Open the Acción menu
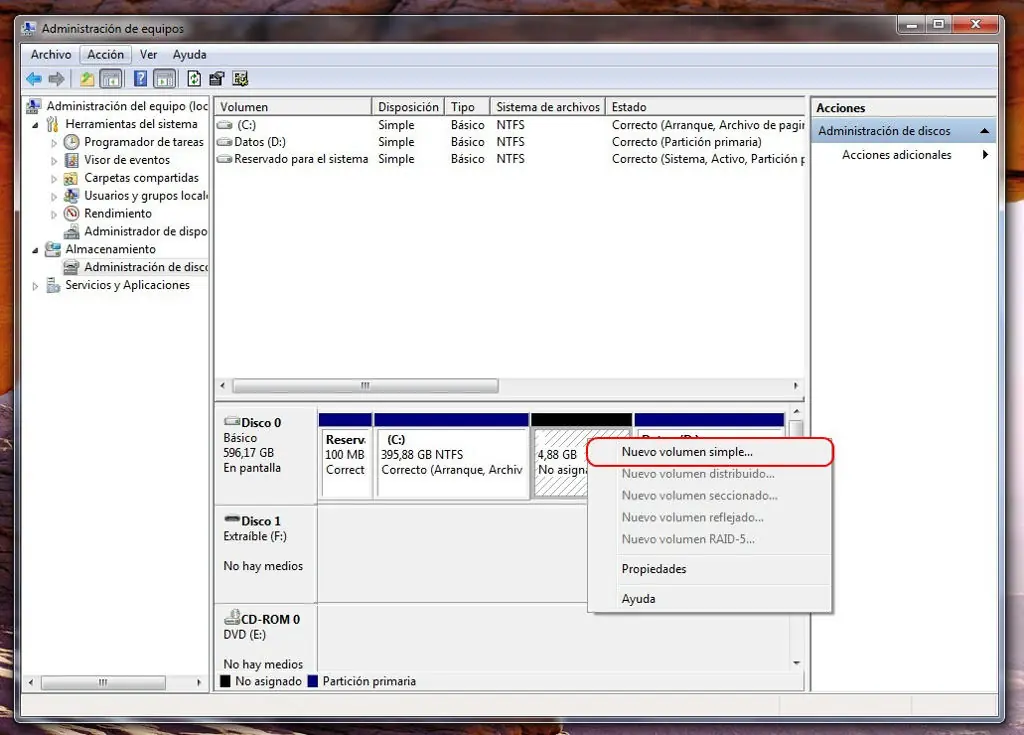 click(x=105, y=55)
